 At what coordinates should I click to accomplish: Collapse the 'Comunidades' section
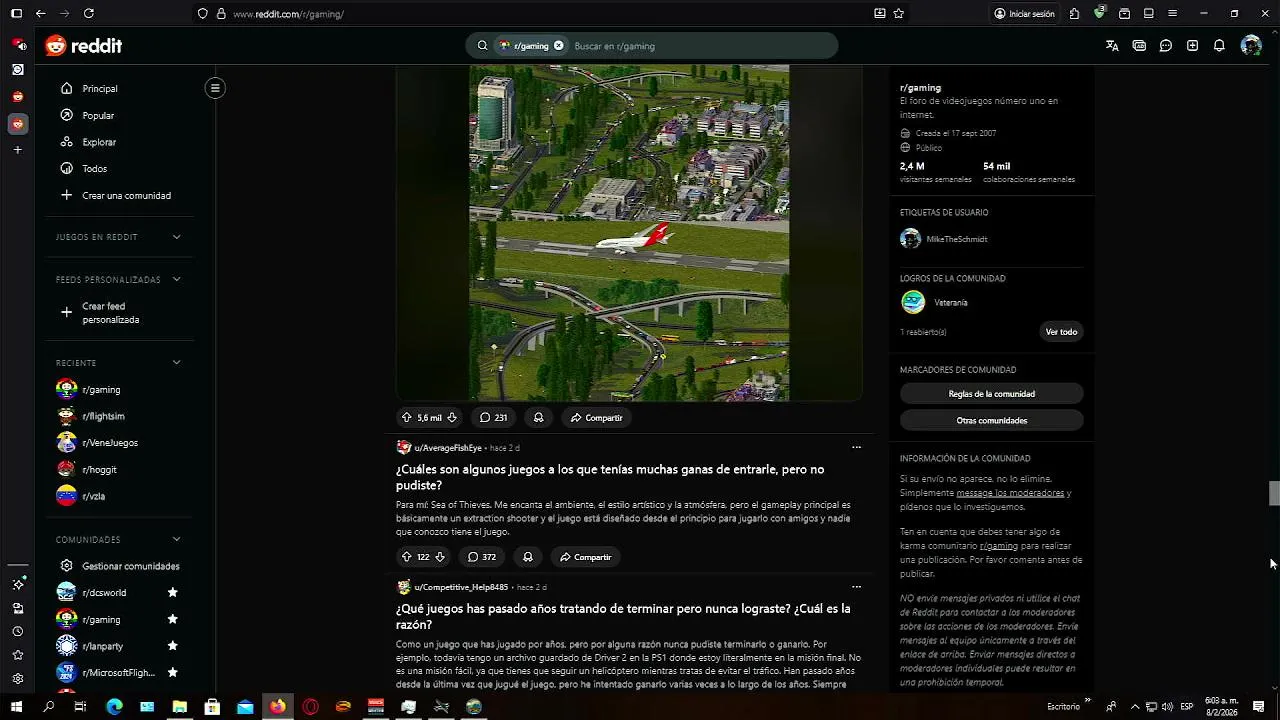click(x=176, y=539)
